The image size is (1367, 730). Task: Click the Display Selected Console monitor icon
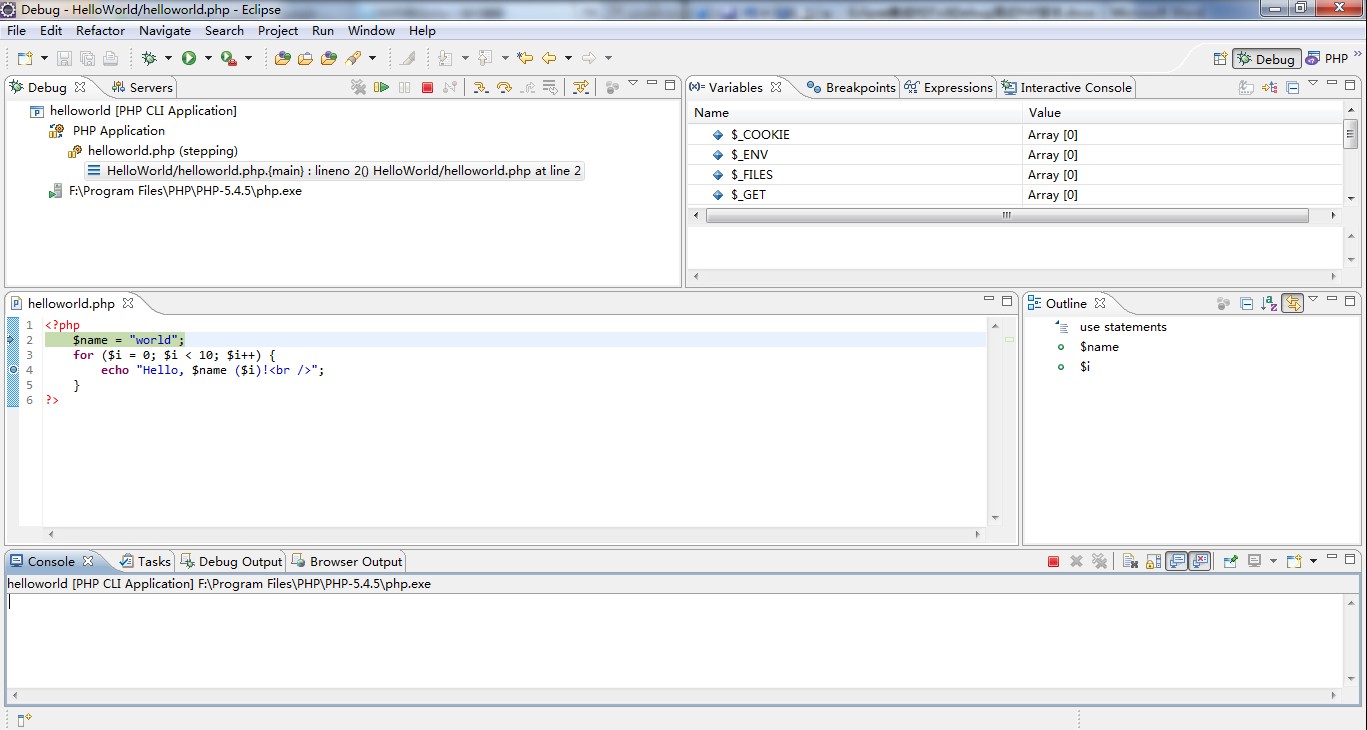coord(1255,562)
